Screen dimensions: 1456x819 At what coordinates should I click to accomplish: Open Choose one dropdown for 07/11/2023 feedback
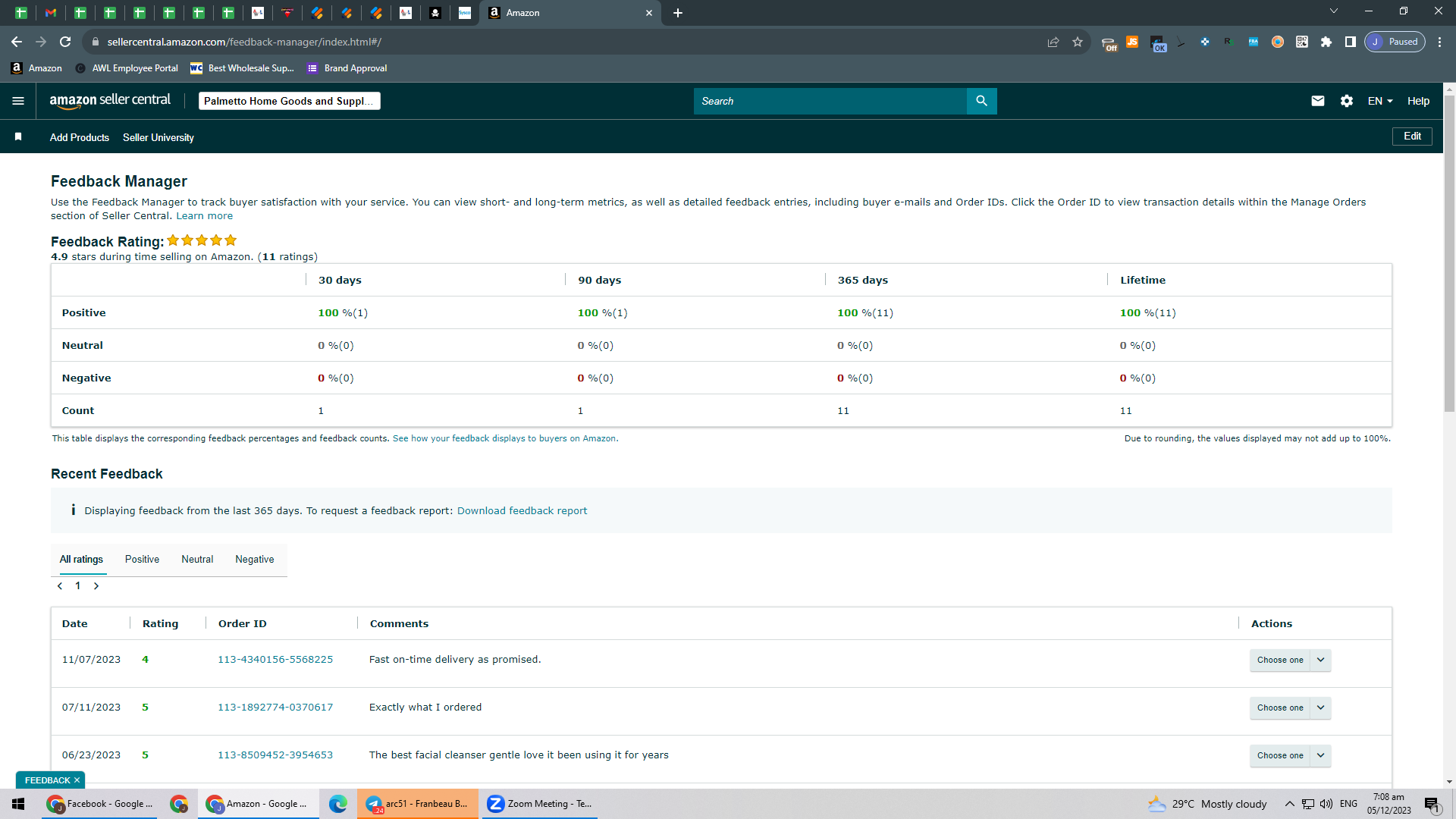[1290, 708]
